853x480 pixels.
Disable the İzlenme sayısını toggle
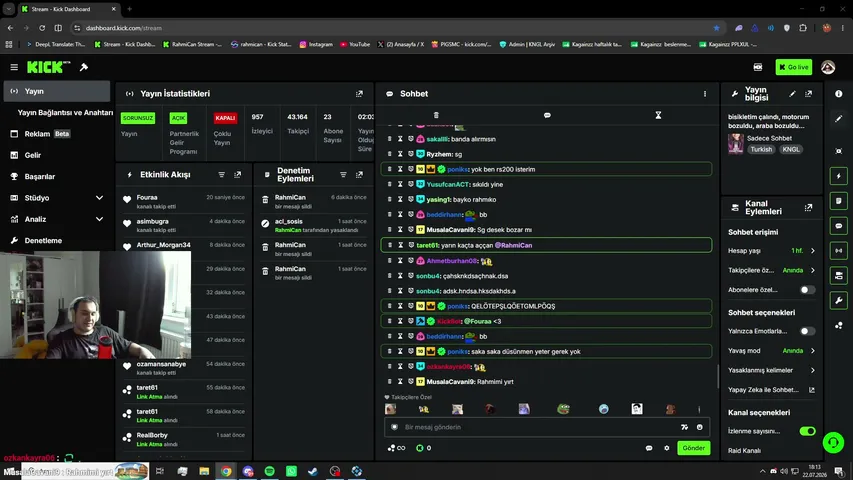[807, 431]
